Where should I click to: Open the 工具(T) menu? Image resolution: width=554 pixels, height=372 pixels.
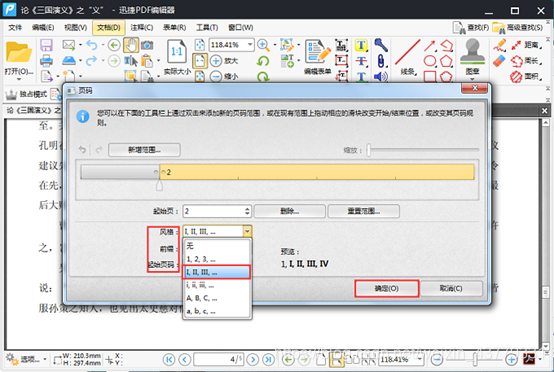tap(207, 28)
